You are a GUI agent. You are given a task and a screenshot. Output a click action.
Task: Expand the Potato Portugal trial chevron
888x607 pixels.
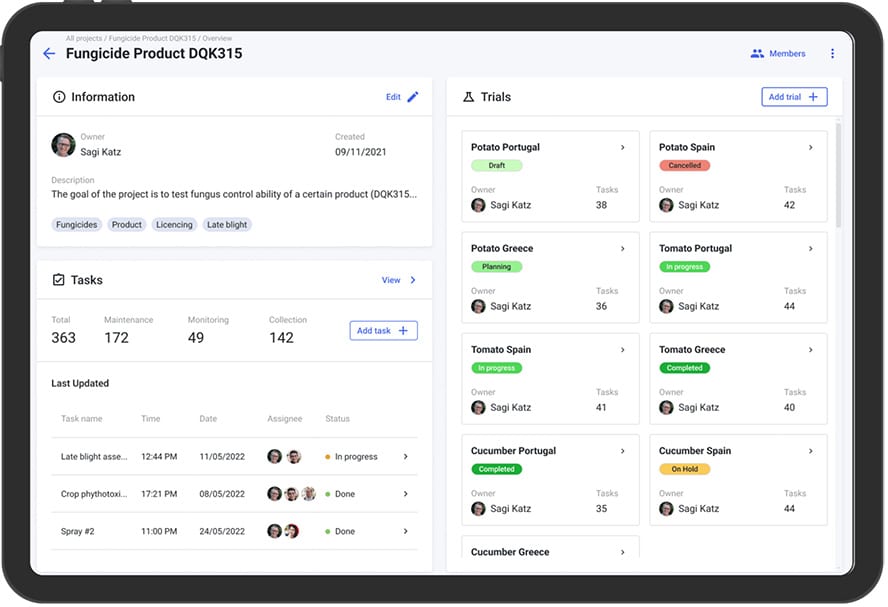coord(622,147)
